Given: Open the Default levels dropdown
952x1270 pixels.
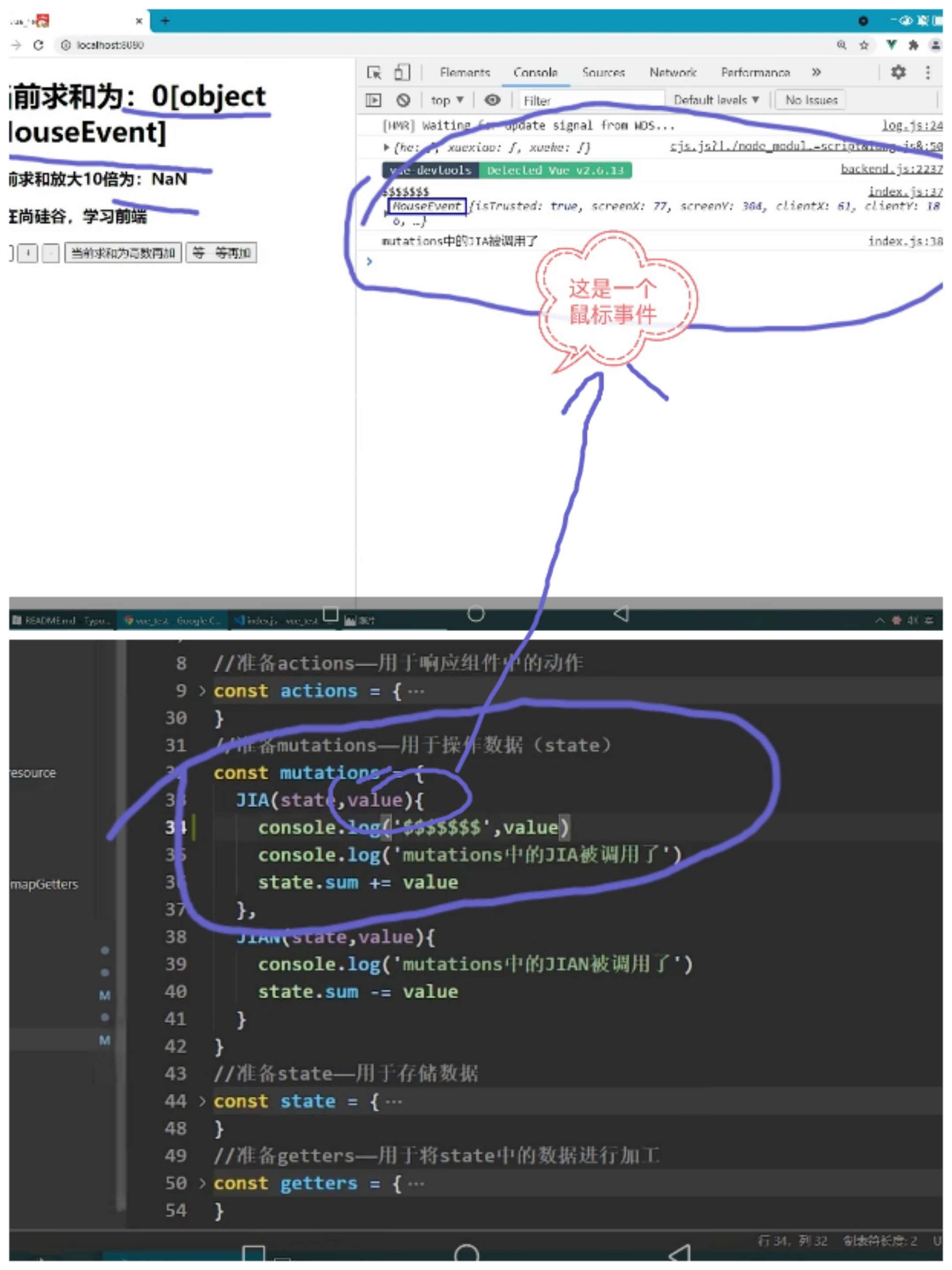Looking at the screenshot, I should coord(716,100).
